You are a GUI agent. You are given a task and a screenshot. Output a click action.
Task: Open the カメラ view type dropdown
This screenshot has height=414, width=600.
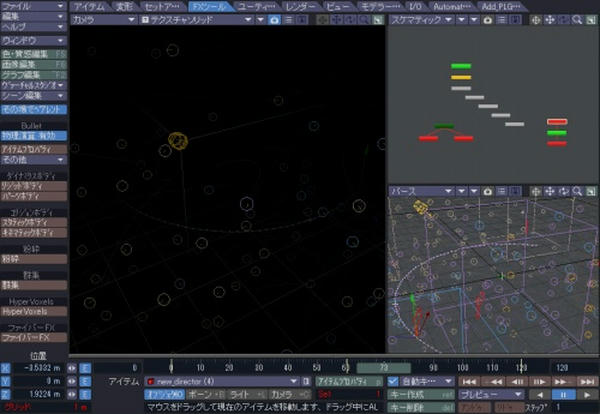click(104, 20)
